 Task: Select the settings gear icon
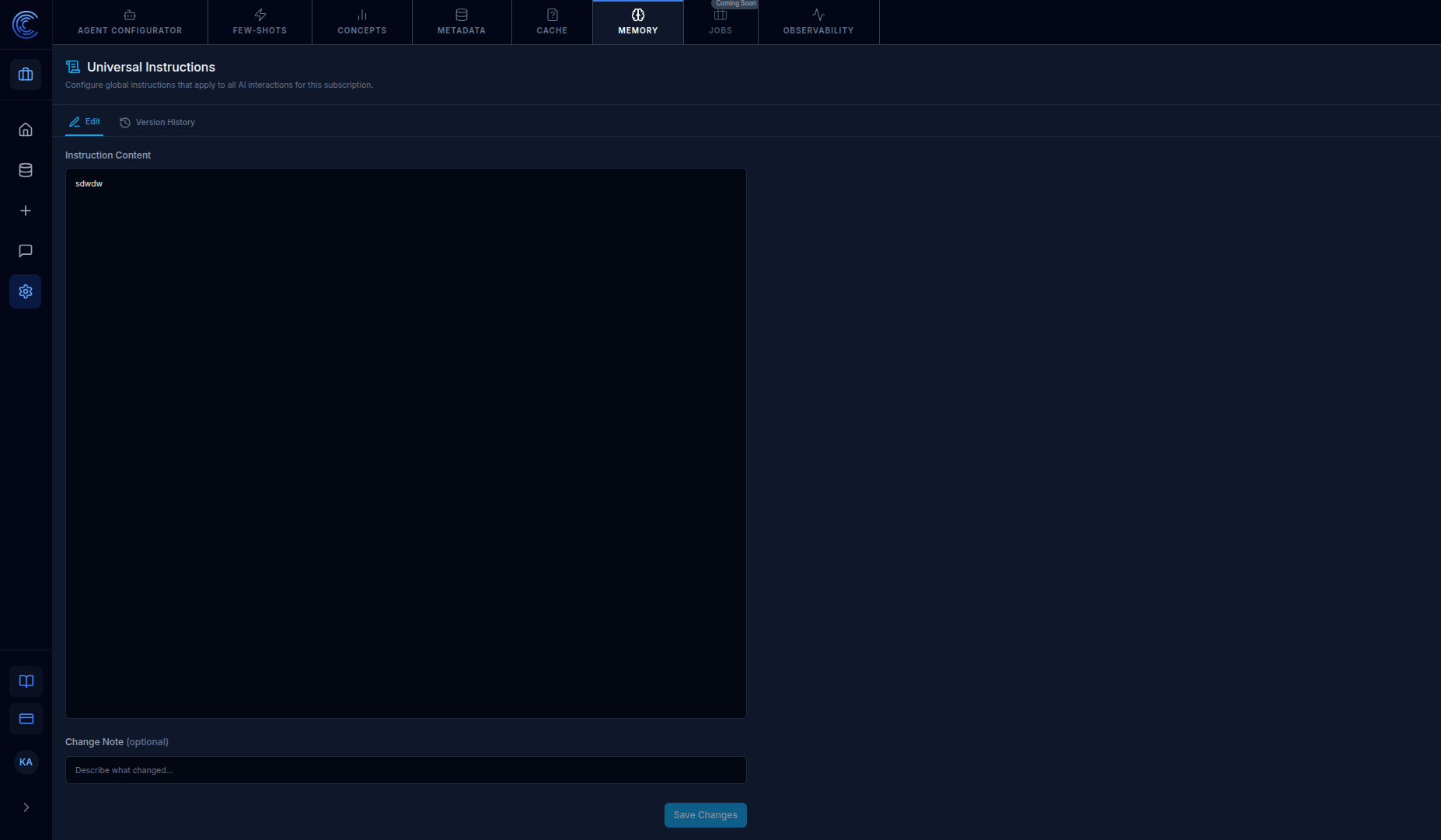26,291
